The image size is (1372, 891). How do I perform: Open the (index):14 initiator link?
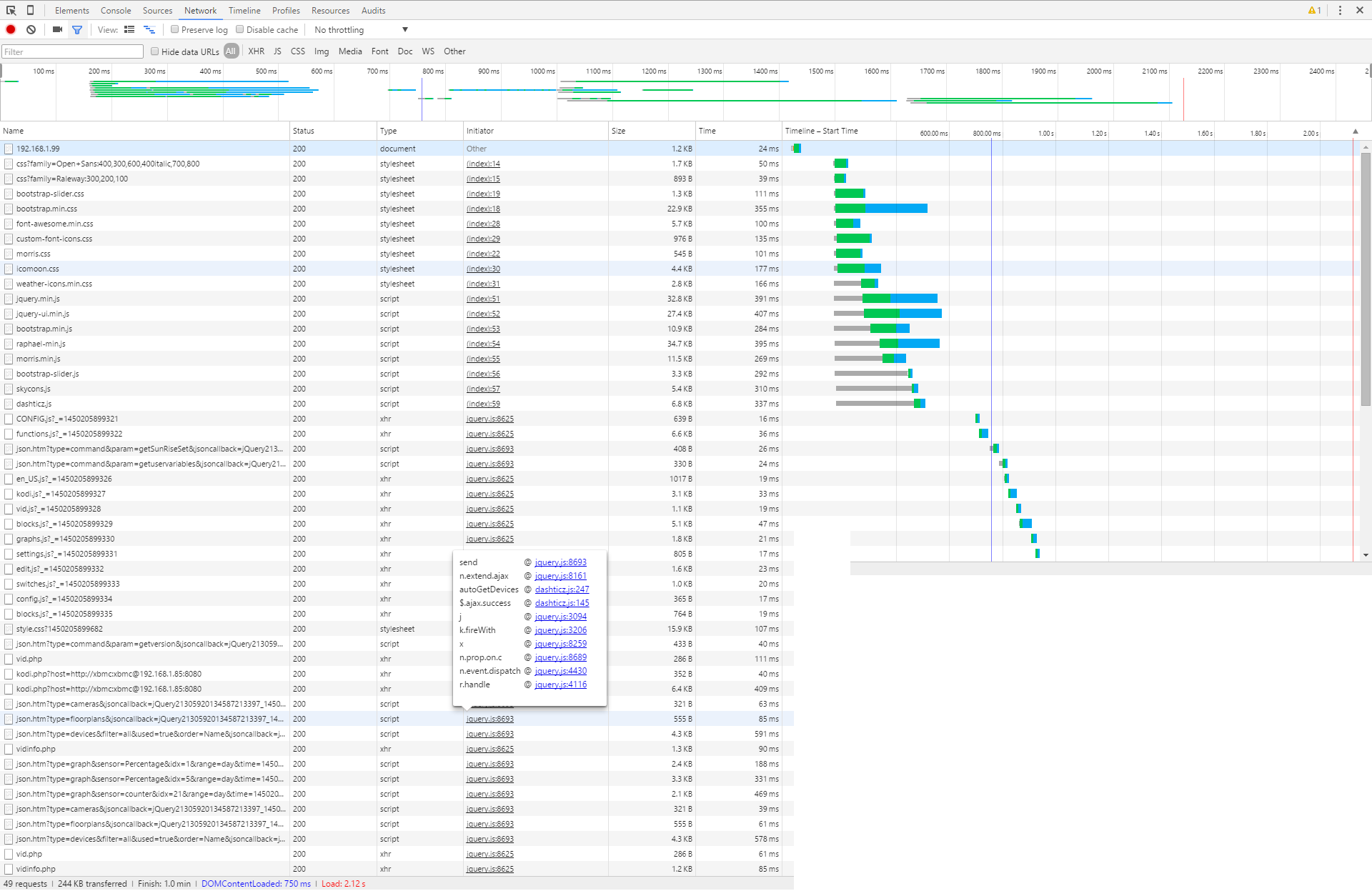point(483,164)
